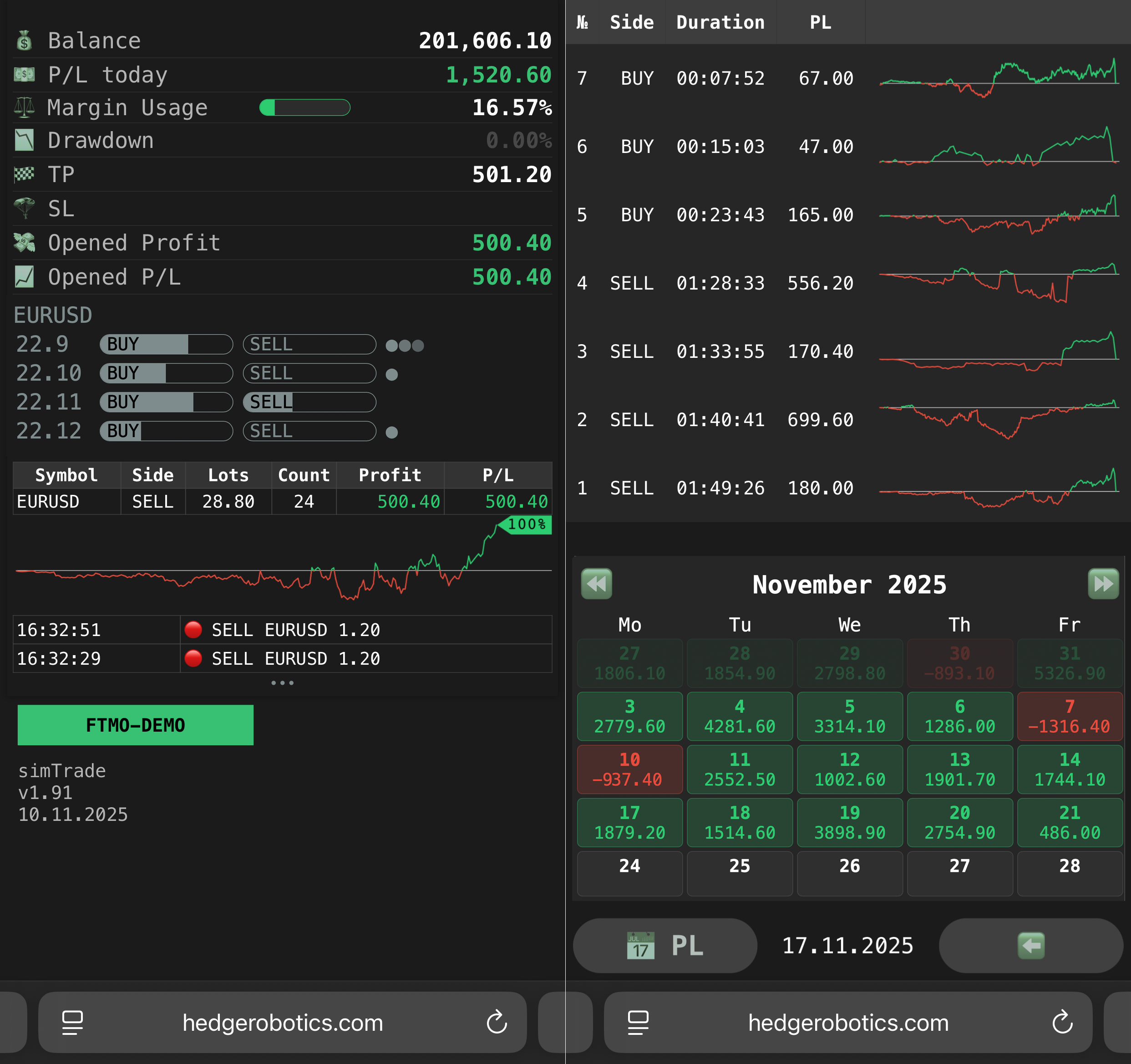
Task: Go back a month with the double-arrow control
Action: (596, 583)
